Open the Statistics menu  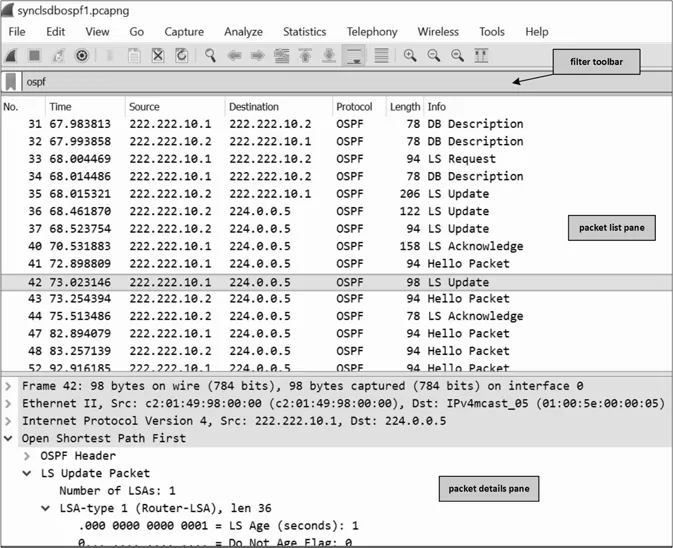tap(304, 32)
